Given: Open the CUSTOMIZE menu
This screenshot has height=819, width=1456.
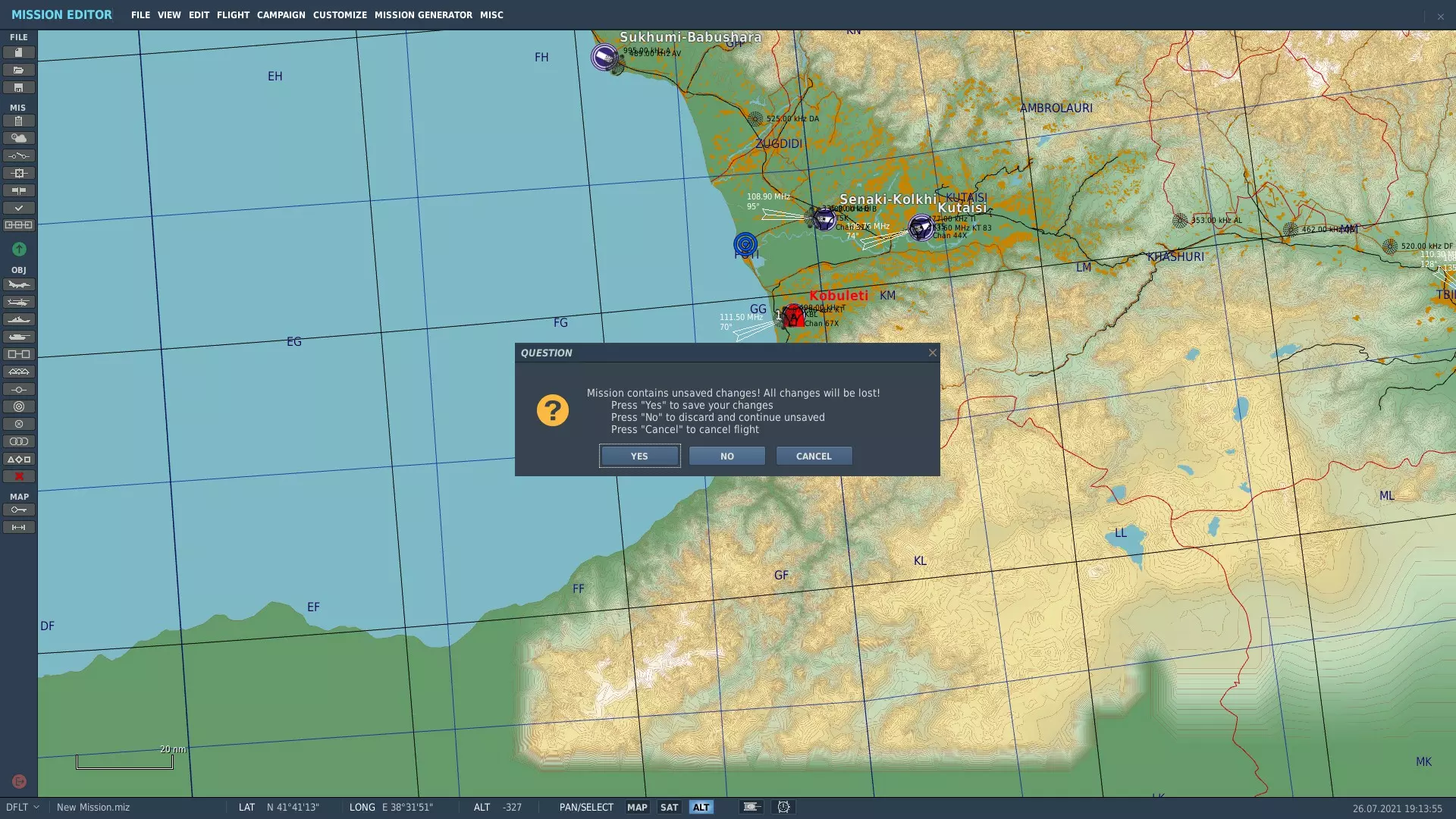Looking at the screenshot, I should point(340,14).
